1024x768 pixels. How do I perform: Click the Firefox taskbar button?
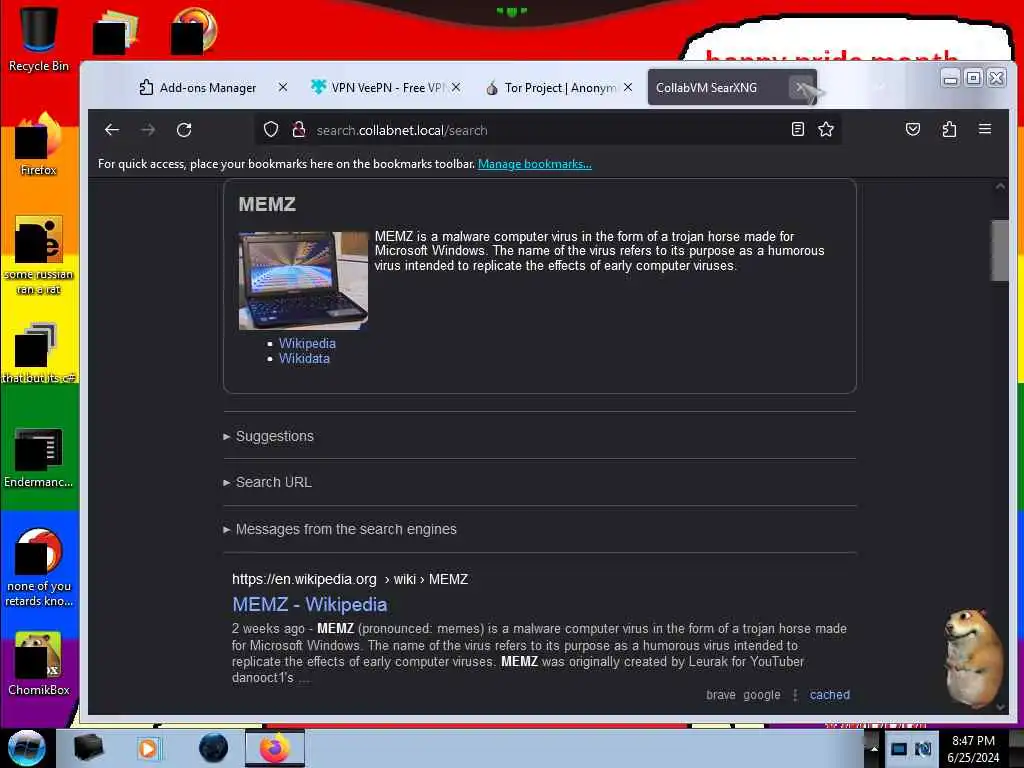click(275, 748)
